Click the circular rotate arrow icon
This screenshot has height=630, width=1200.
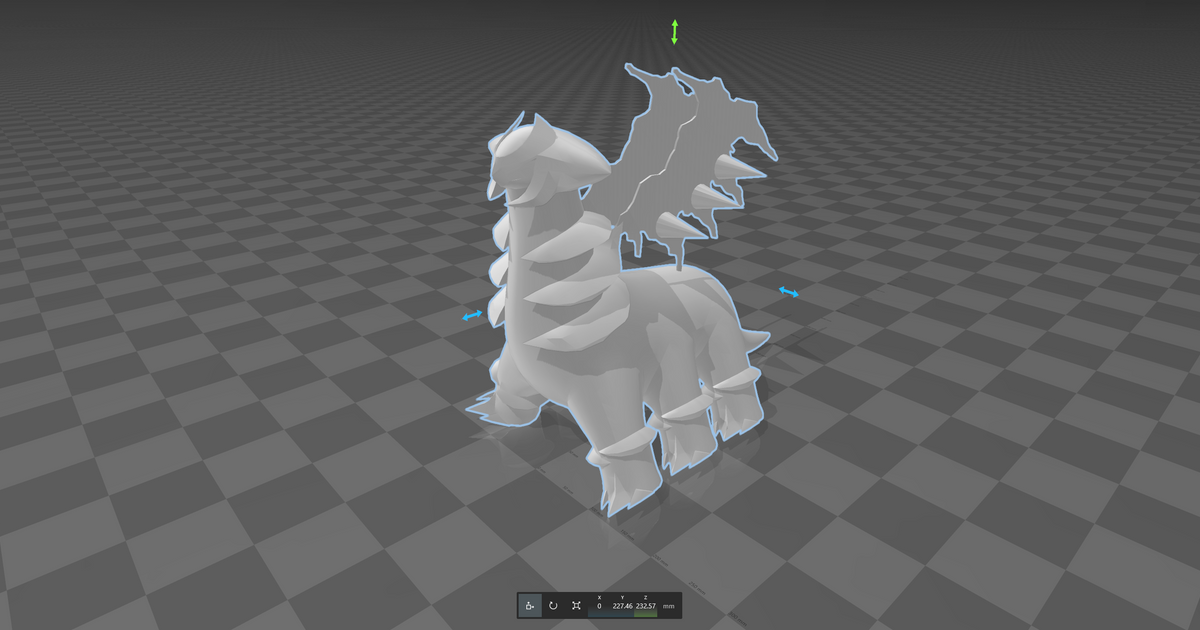click(x=554, y=606)
